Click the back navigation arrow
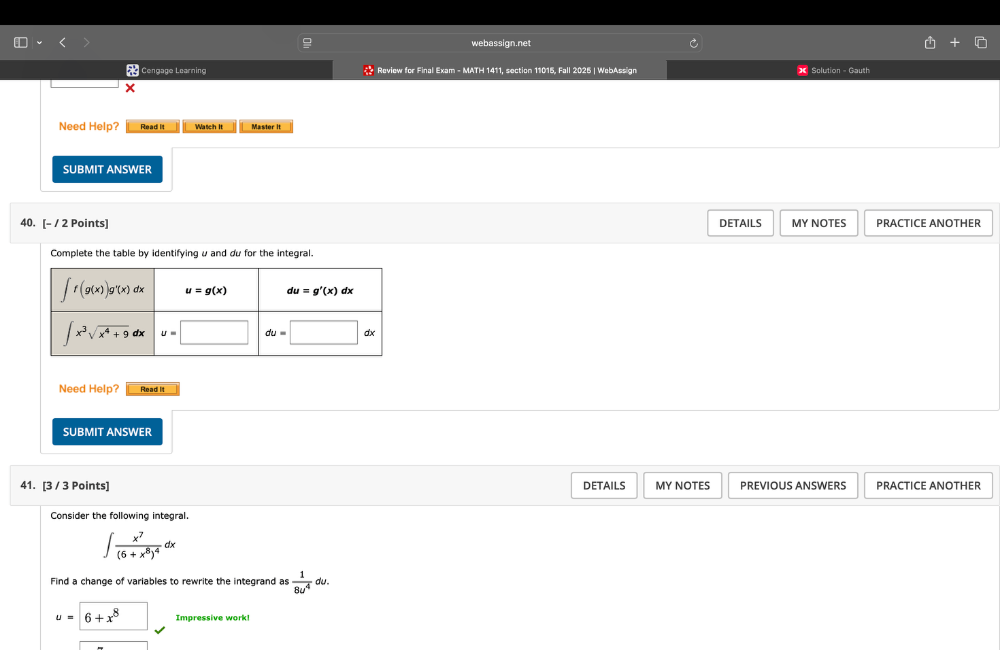Viewport: 1000px width, 650px height. [61, 43]
